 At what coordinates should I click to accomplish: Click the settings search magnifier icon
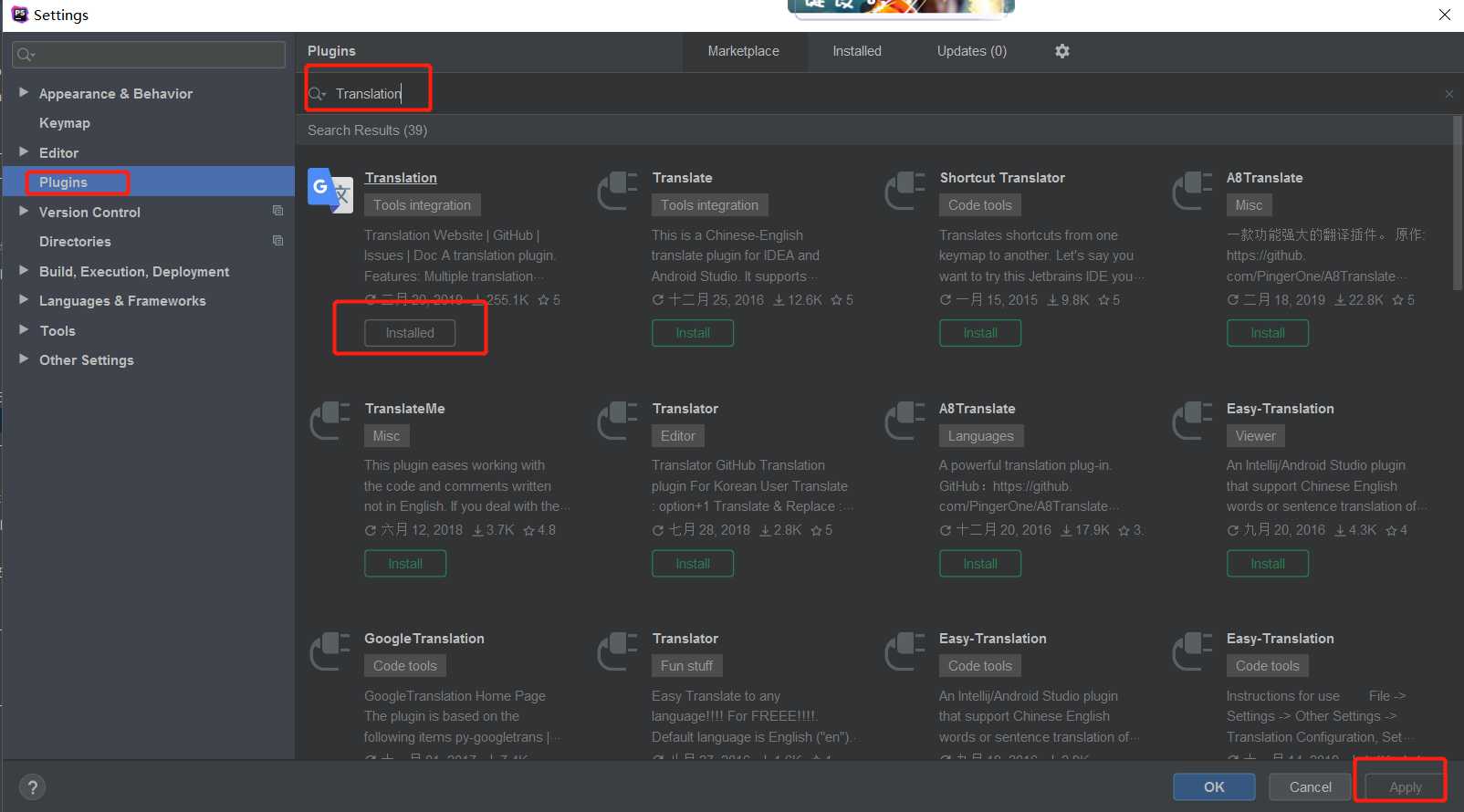click(26, 55)
